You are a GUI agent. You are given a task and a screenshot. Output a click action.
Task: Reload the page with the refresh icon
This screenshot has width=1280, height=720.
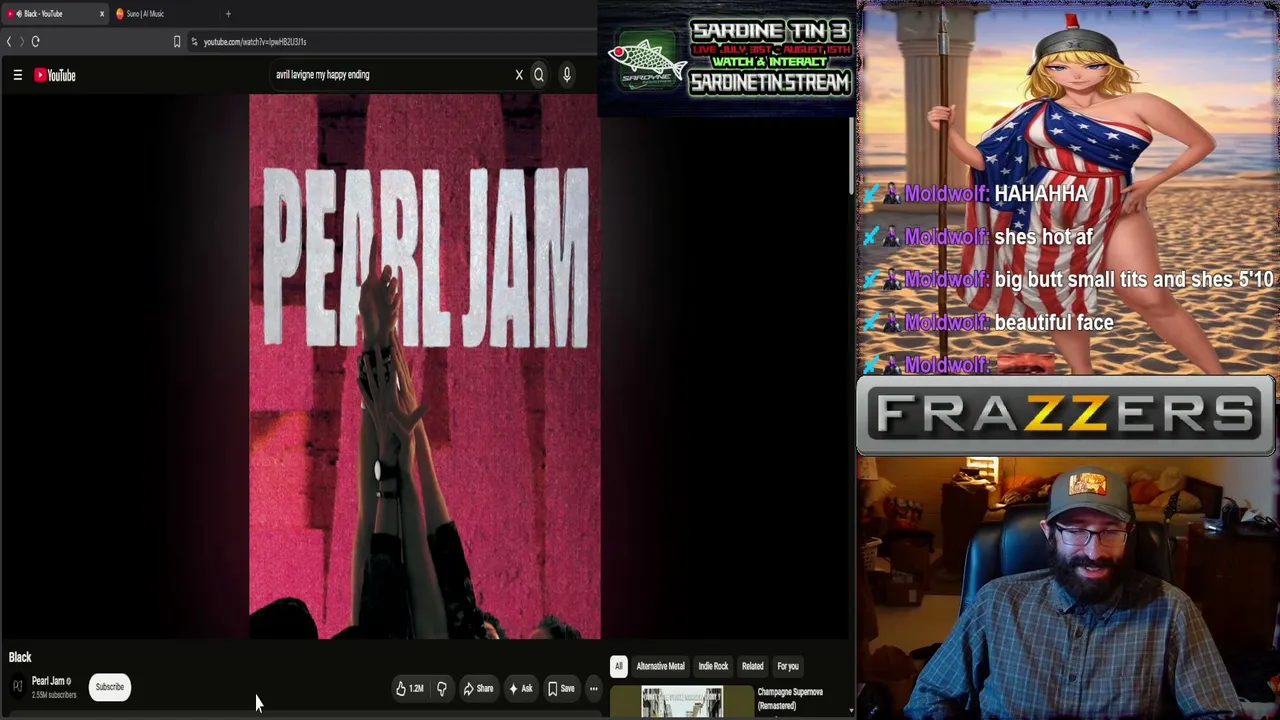coord(35,42)
